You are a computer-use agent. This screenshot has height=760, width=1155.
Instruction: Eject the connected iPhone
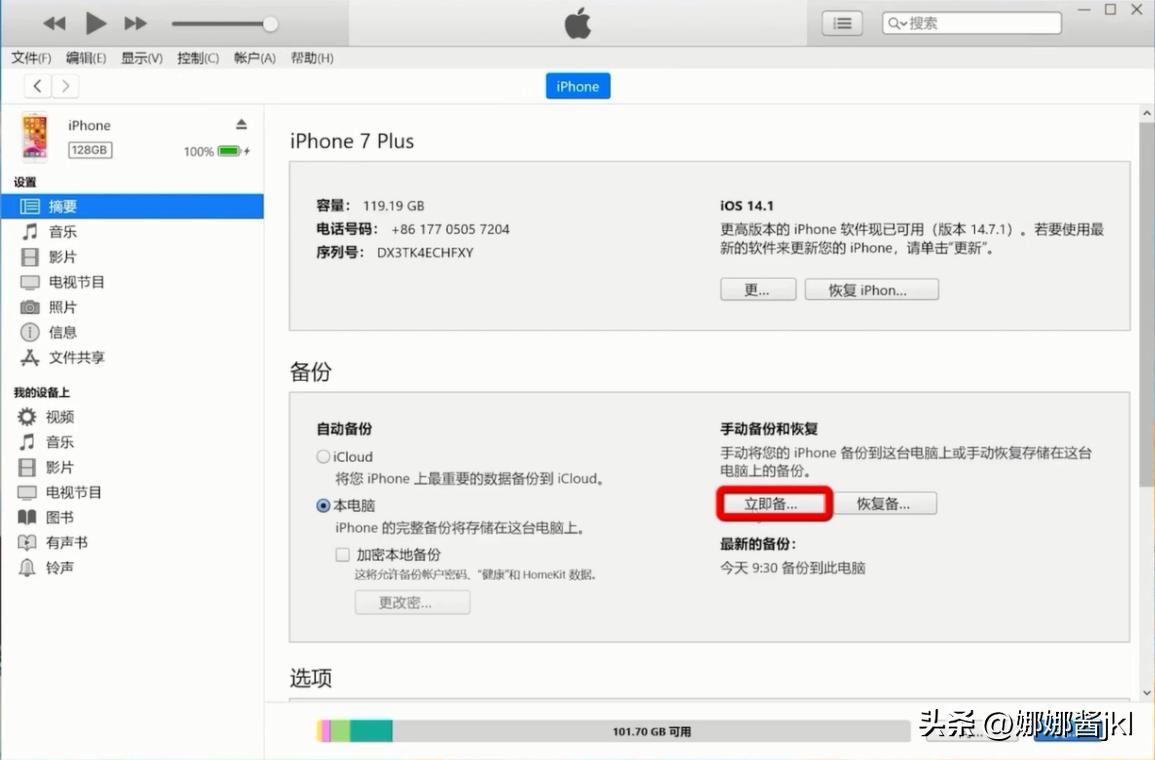point(240,124)
